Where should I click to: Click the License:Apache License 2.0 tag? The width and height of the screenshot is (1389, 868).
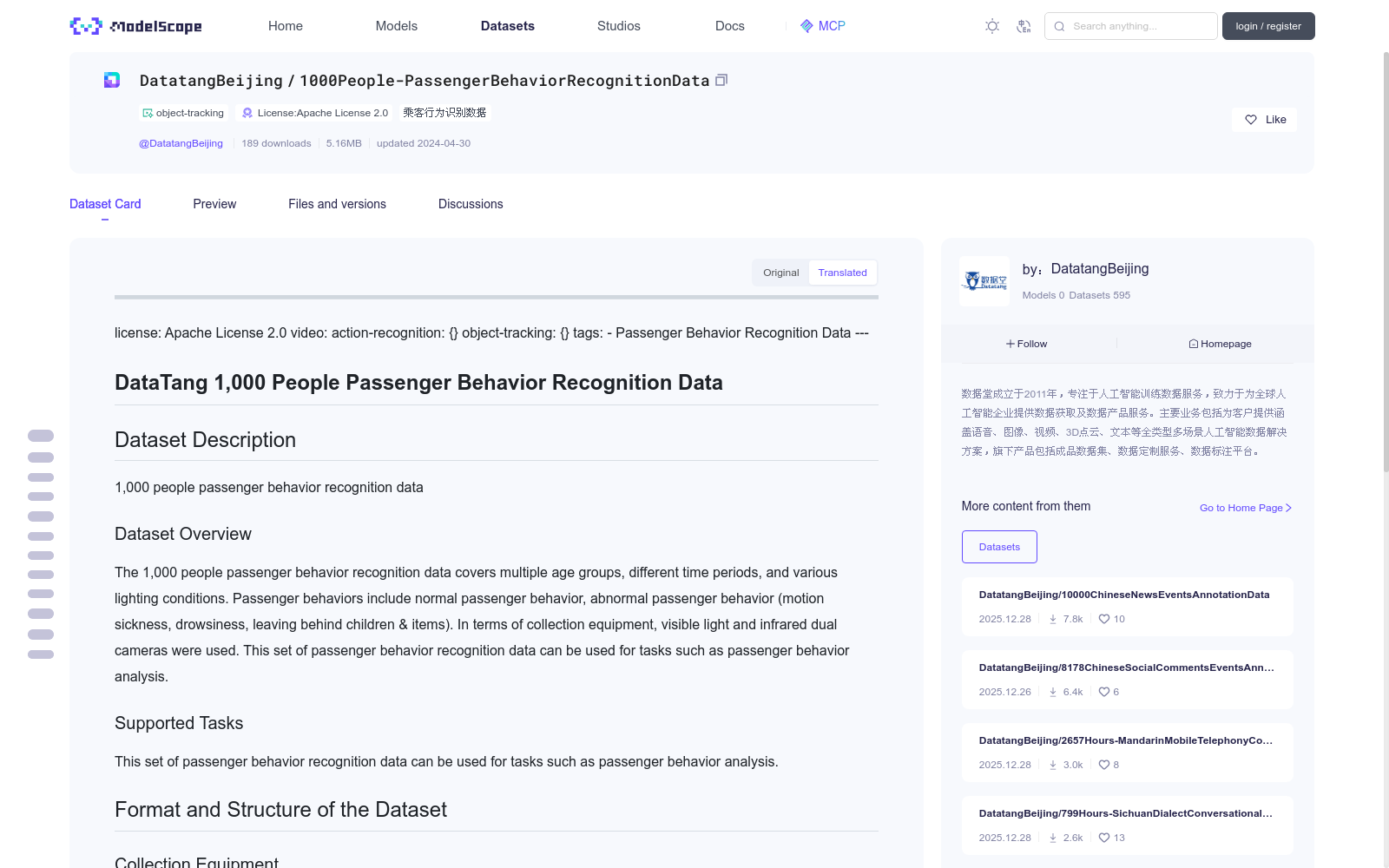315,113
